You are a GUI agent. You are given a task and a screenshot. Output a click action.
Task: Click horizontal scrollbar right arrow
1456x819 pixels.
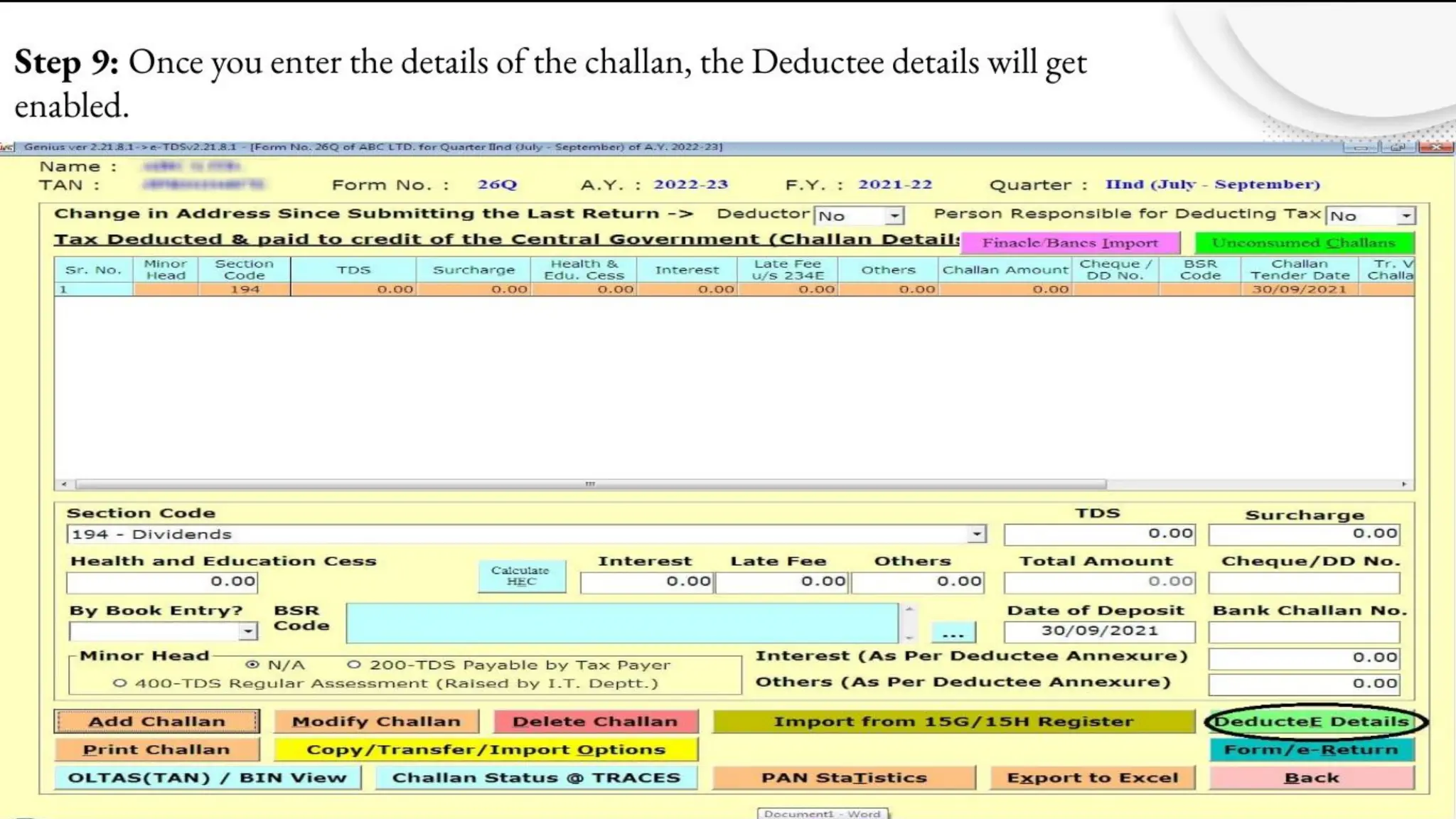click(1404, 484)
